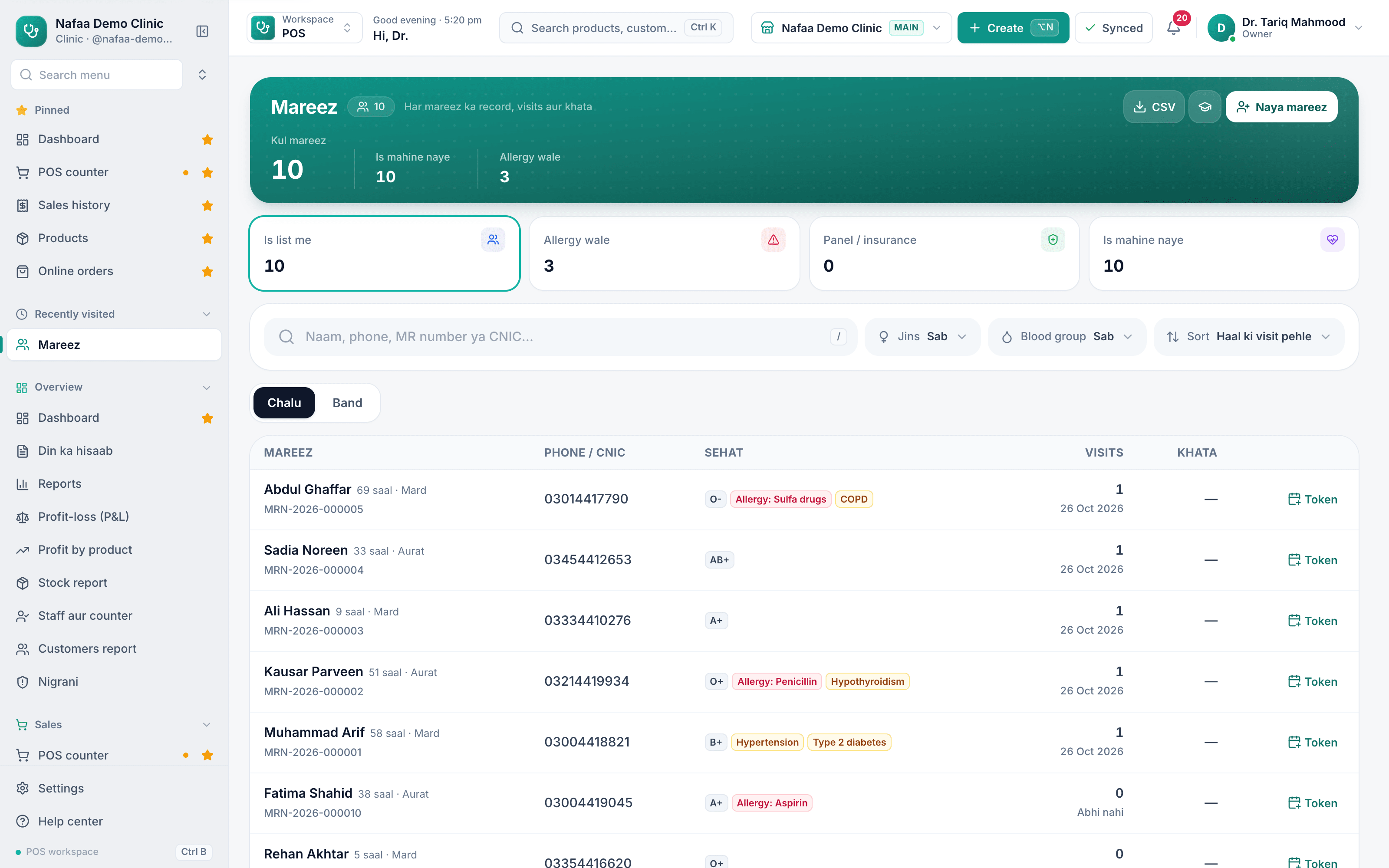Issue Token for Abdul Ghaffar

pos(1312,500)
